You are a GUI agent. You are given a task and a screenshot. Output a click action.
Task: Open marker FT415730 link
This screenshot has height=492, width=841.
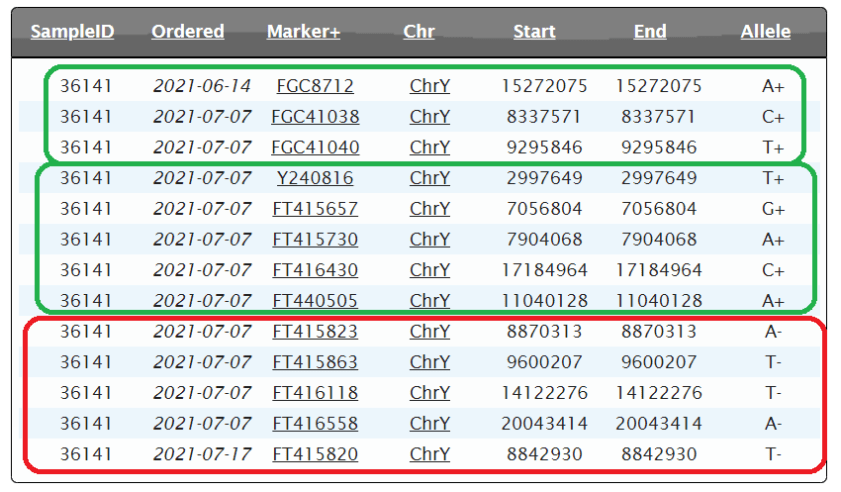click(x=315, y=240)
